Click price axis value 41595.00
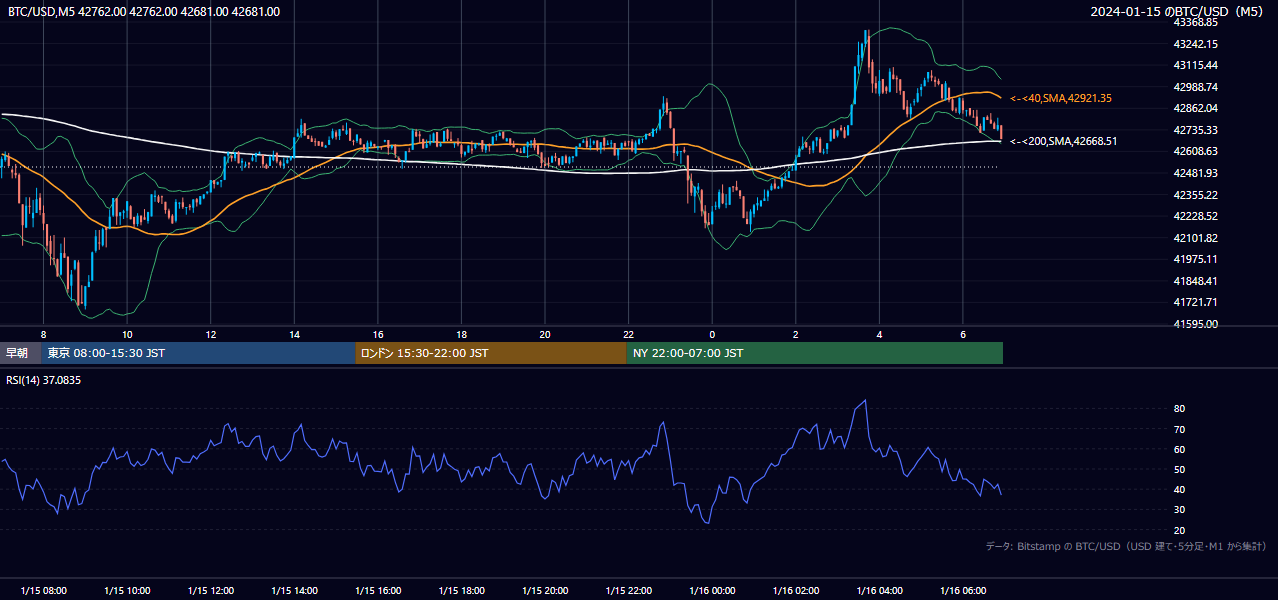1278x600 pixels. (x=1195, y=324)
